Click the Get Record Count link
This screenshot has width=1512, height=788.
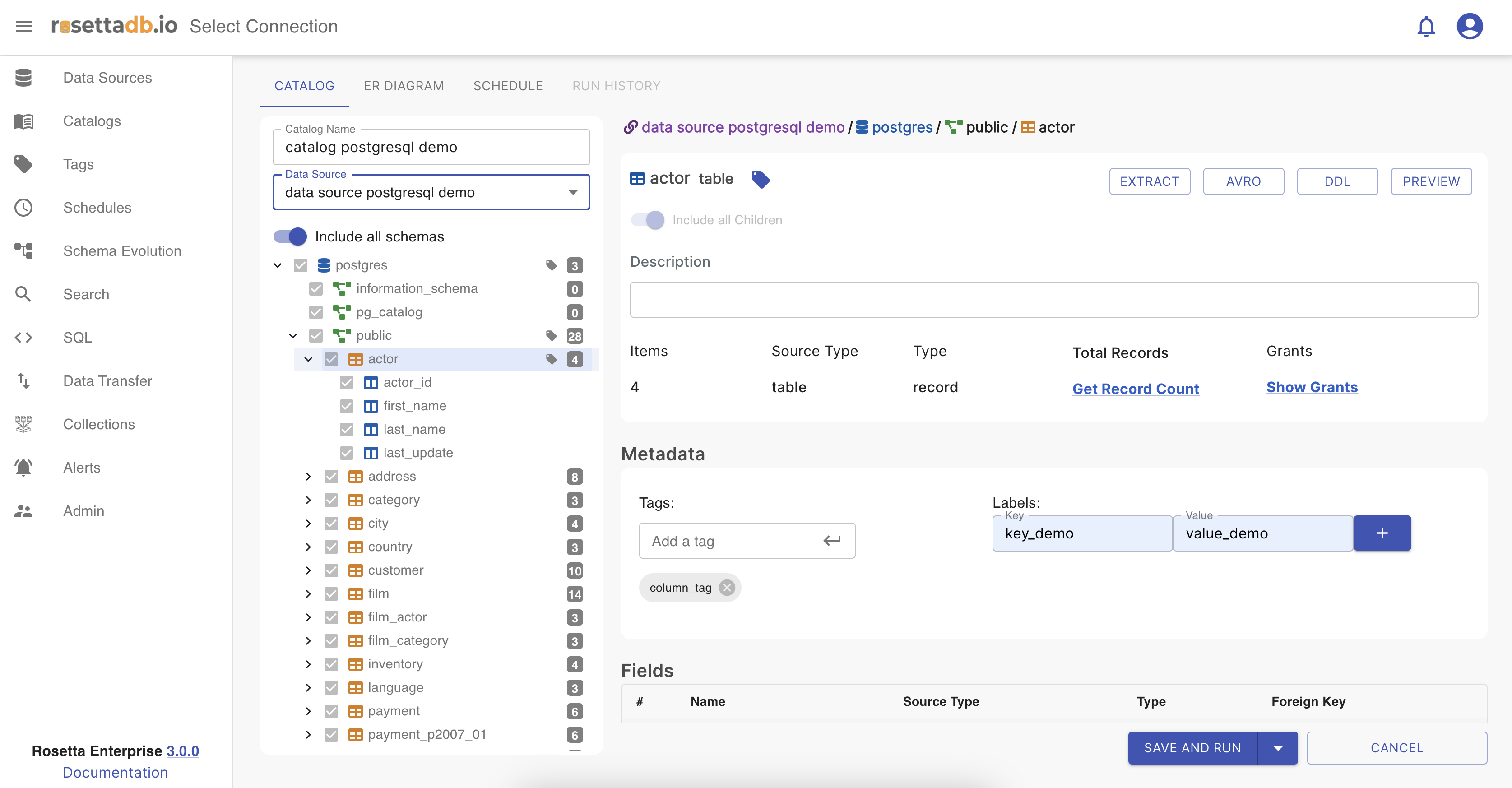1135,389
